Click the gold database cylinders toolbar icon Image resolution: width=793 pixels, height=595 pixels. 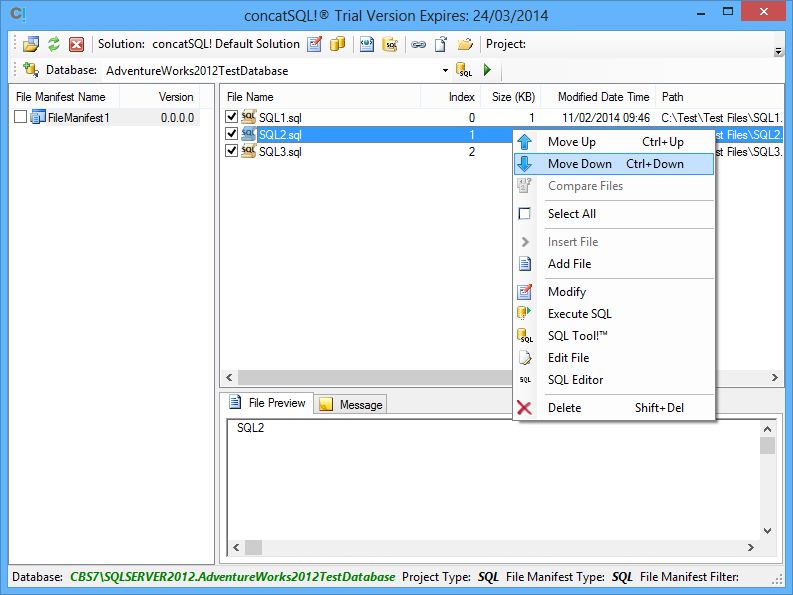point(337,44)
